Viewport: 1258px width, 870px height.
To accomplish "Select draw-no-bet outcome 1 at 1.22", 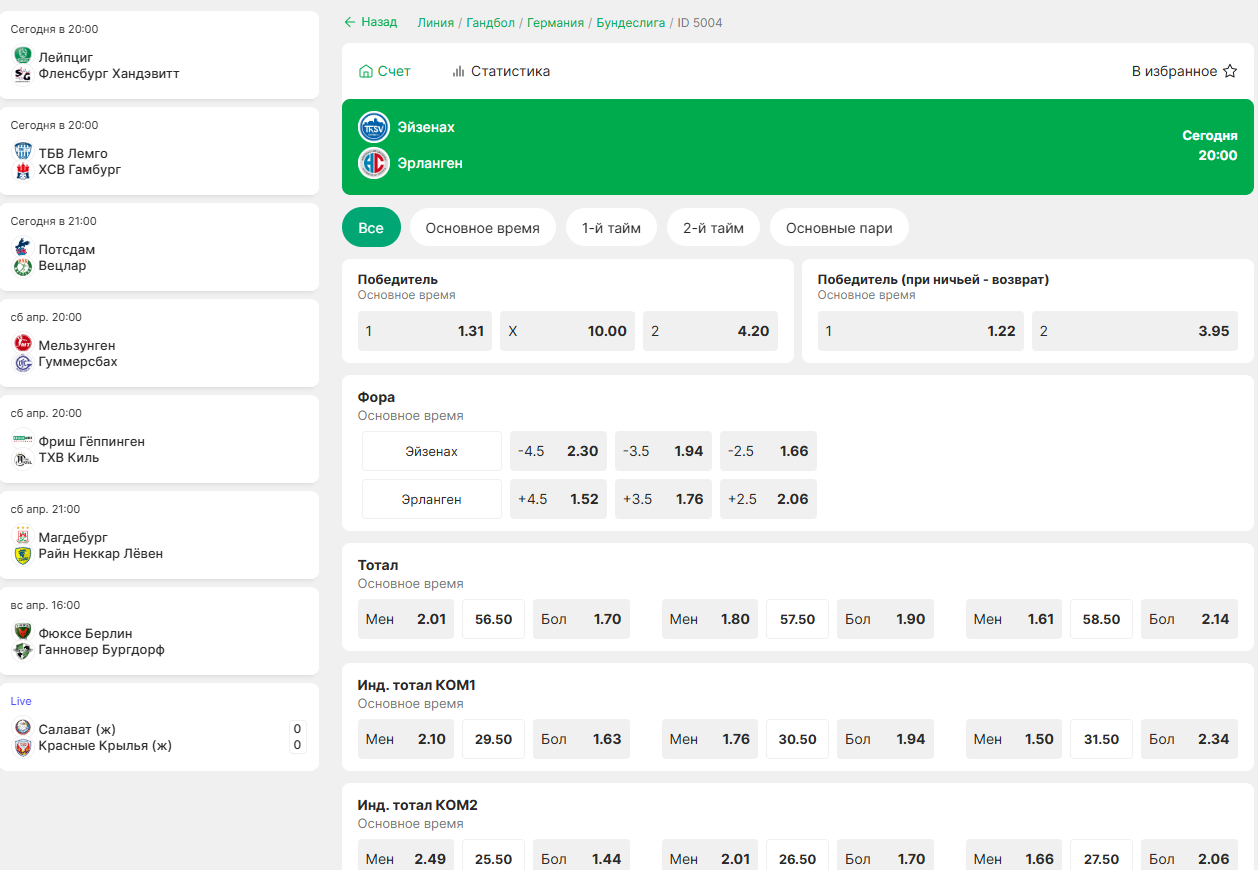I will click(x=921, y=331).
